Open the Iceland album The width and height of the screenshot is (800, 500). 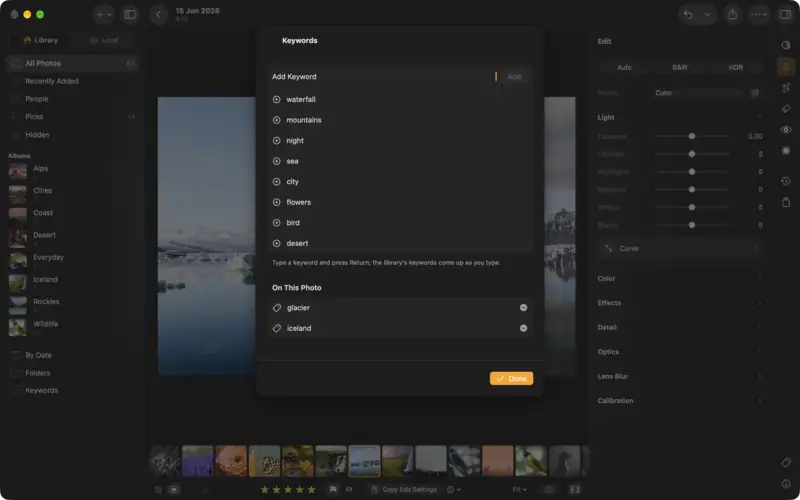tap(73, 282)
